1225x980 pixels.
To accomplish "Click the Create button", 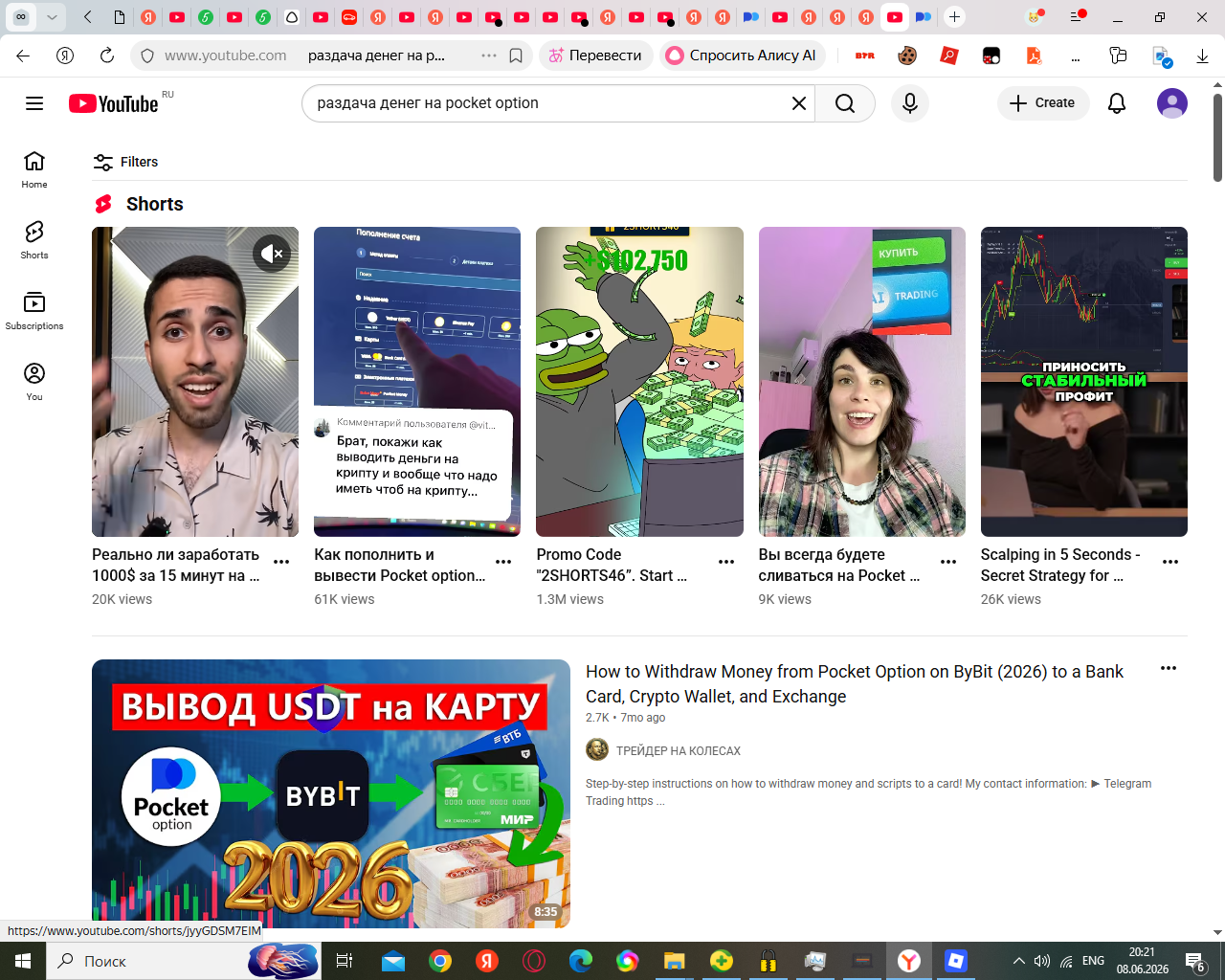I will point(1043,103).
